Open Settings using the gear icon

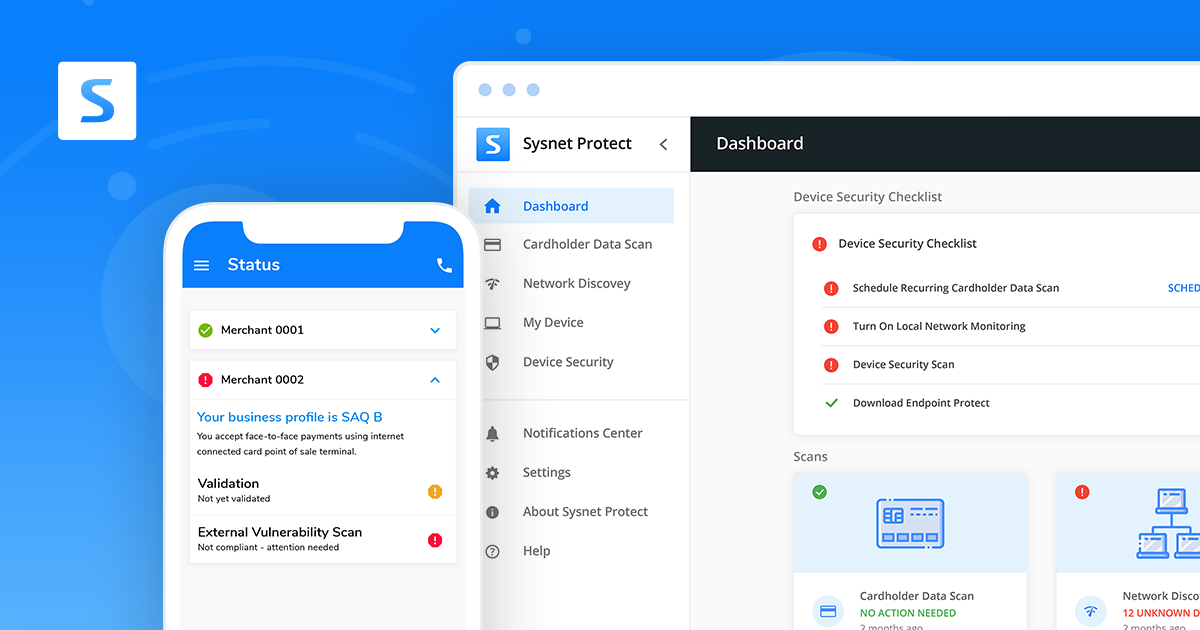coord(492,472)
